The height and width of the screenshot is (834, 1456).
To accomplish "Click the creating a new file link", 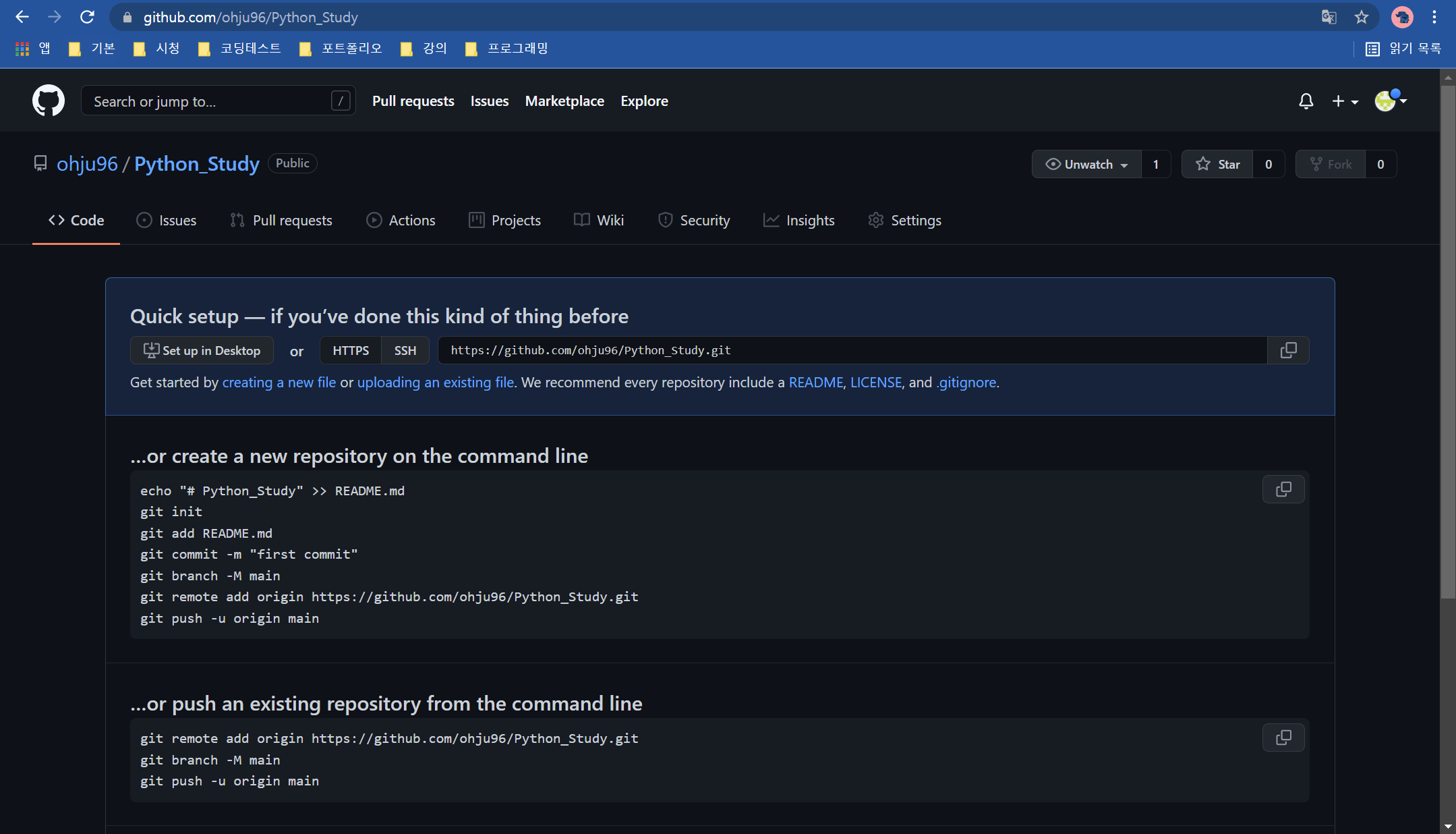I will pos(279,383).
